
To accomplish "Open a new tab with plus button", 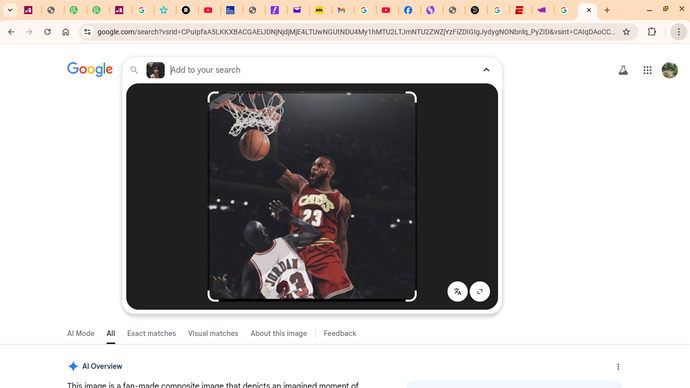I will click(x=607, y=10).
